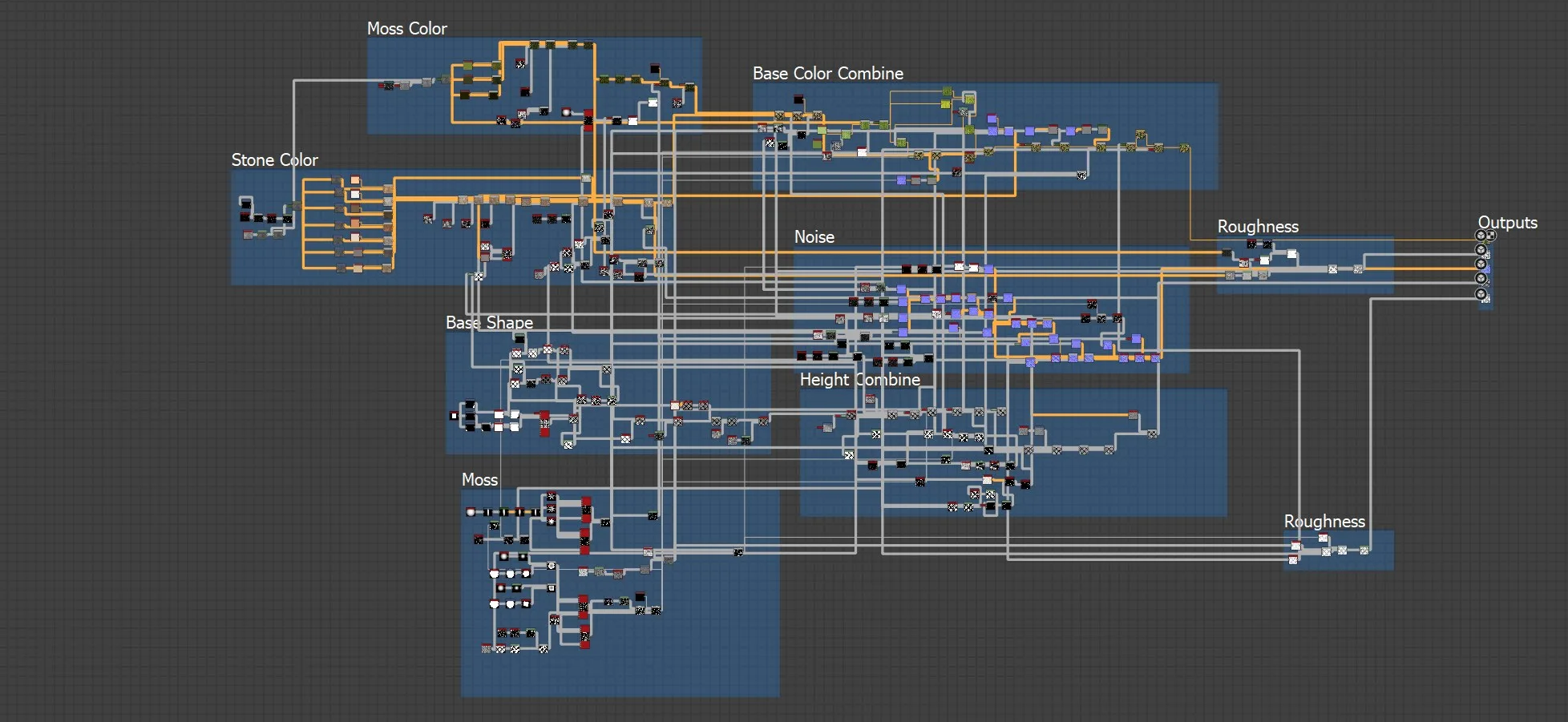Select the Roughness title of the lower right frame
1568x722 pixels.
[1324, 521]
